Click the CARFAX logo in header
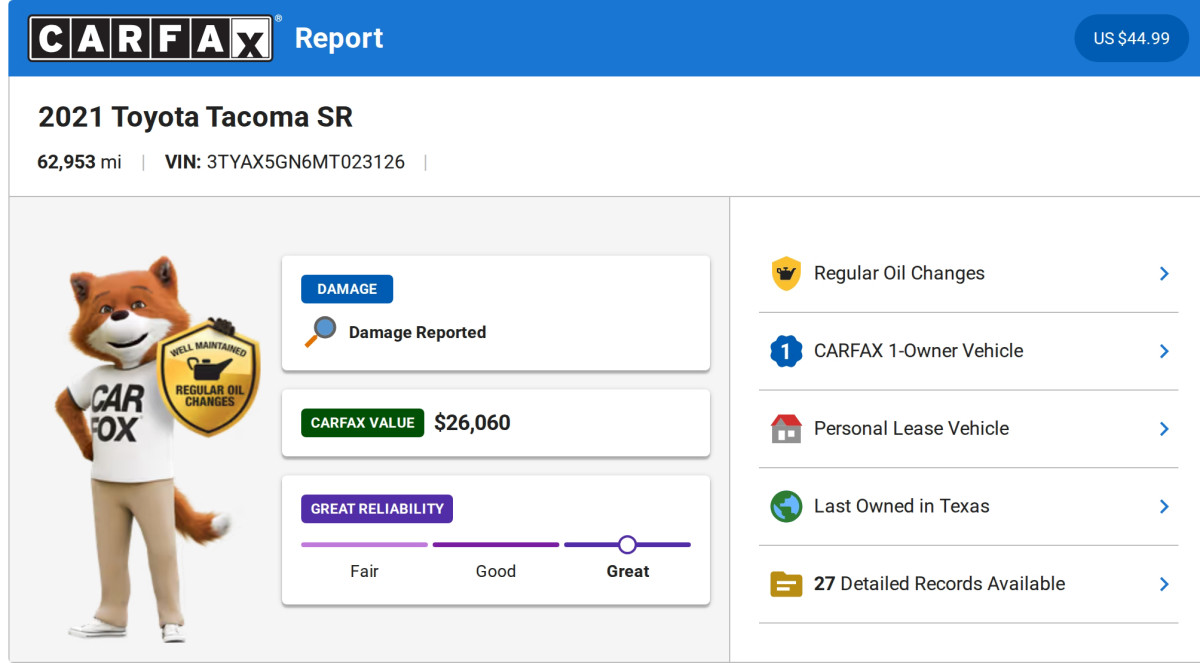 (150, 38)
